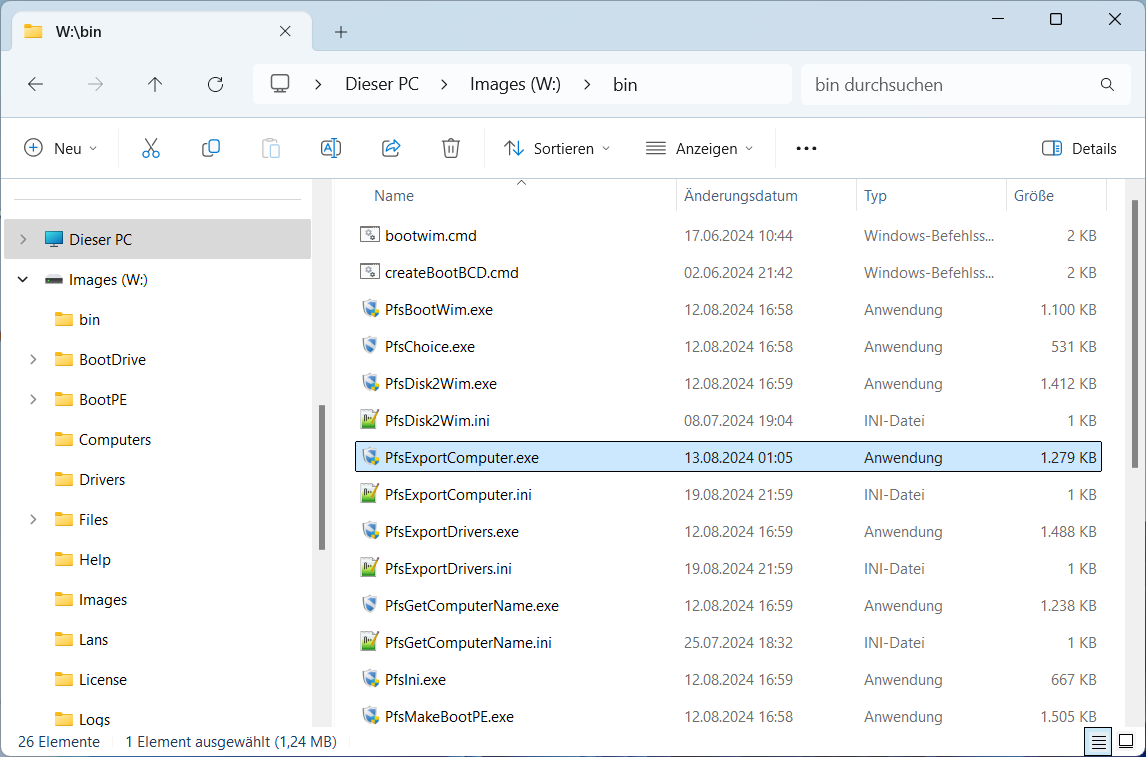The height and width of the screenshot is (757, 1146).
Task: Click the Copy icon in toolbar
Action: 211,148
